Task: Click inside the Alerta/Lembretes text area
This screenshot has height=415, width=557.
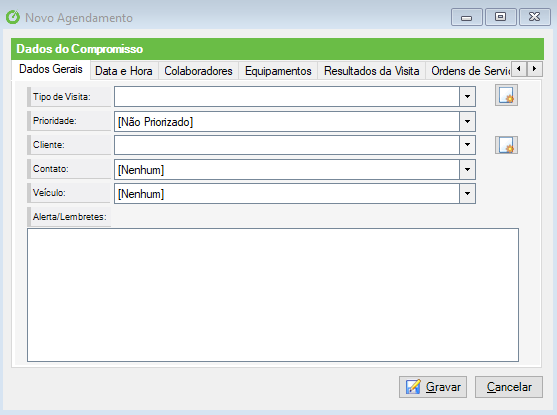Action: (273, 295)
